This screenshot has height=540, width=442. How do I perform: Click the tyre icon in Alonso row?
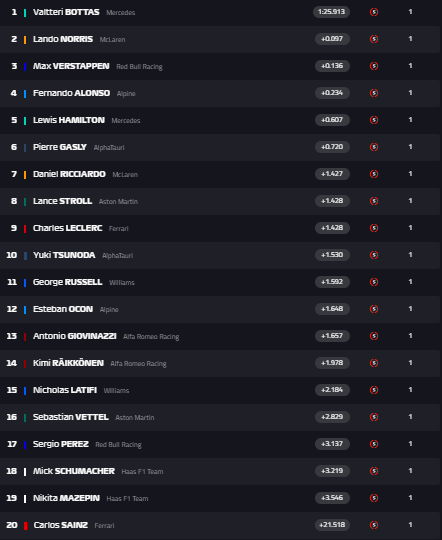click(x=374, y=93)
